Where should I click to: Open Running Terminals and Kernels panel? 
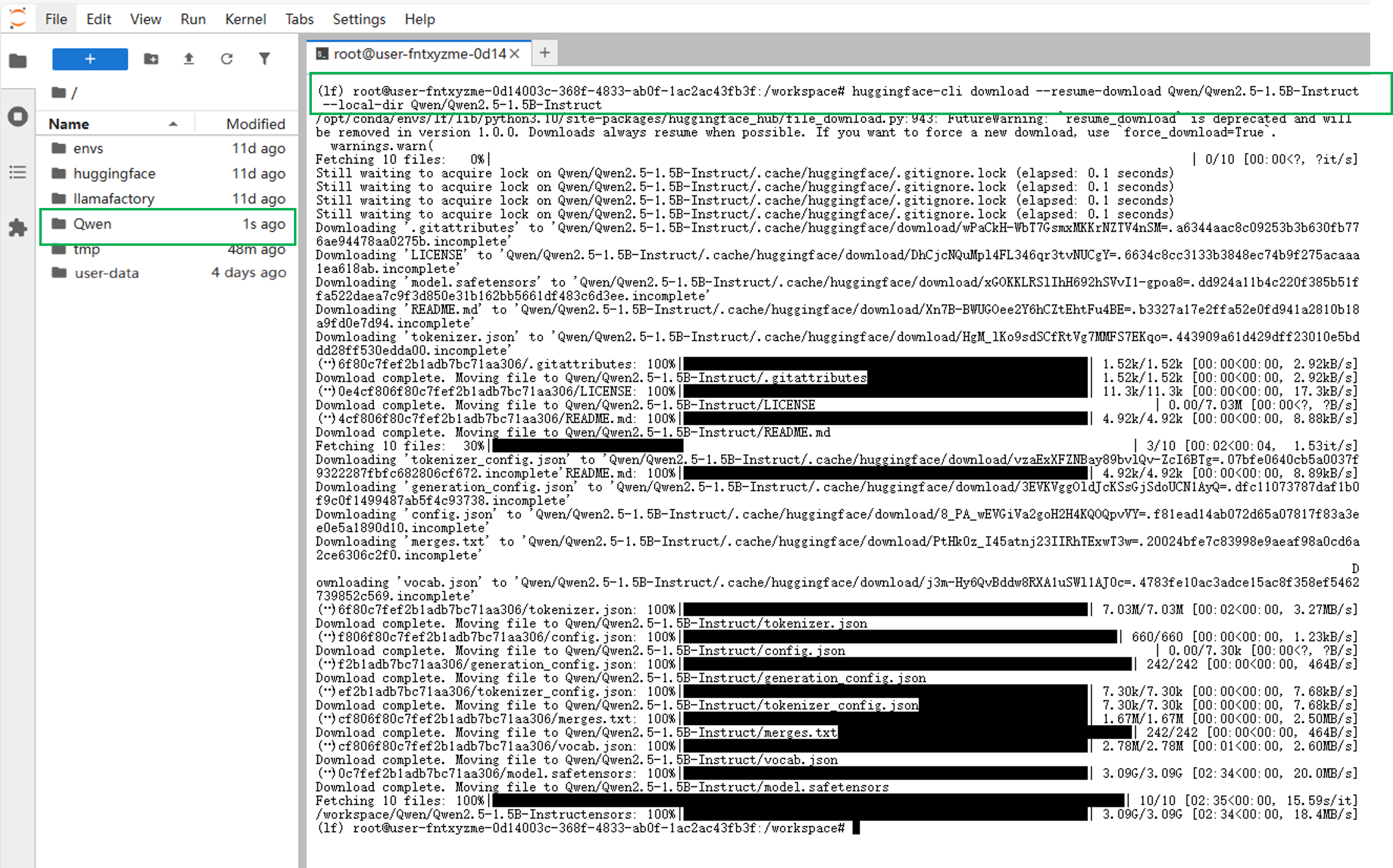coord(18,116)
